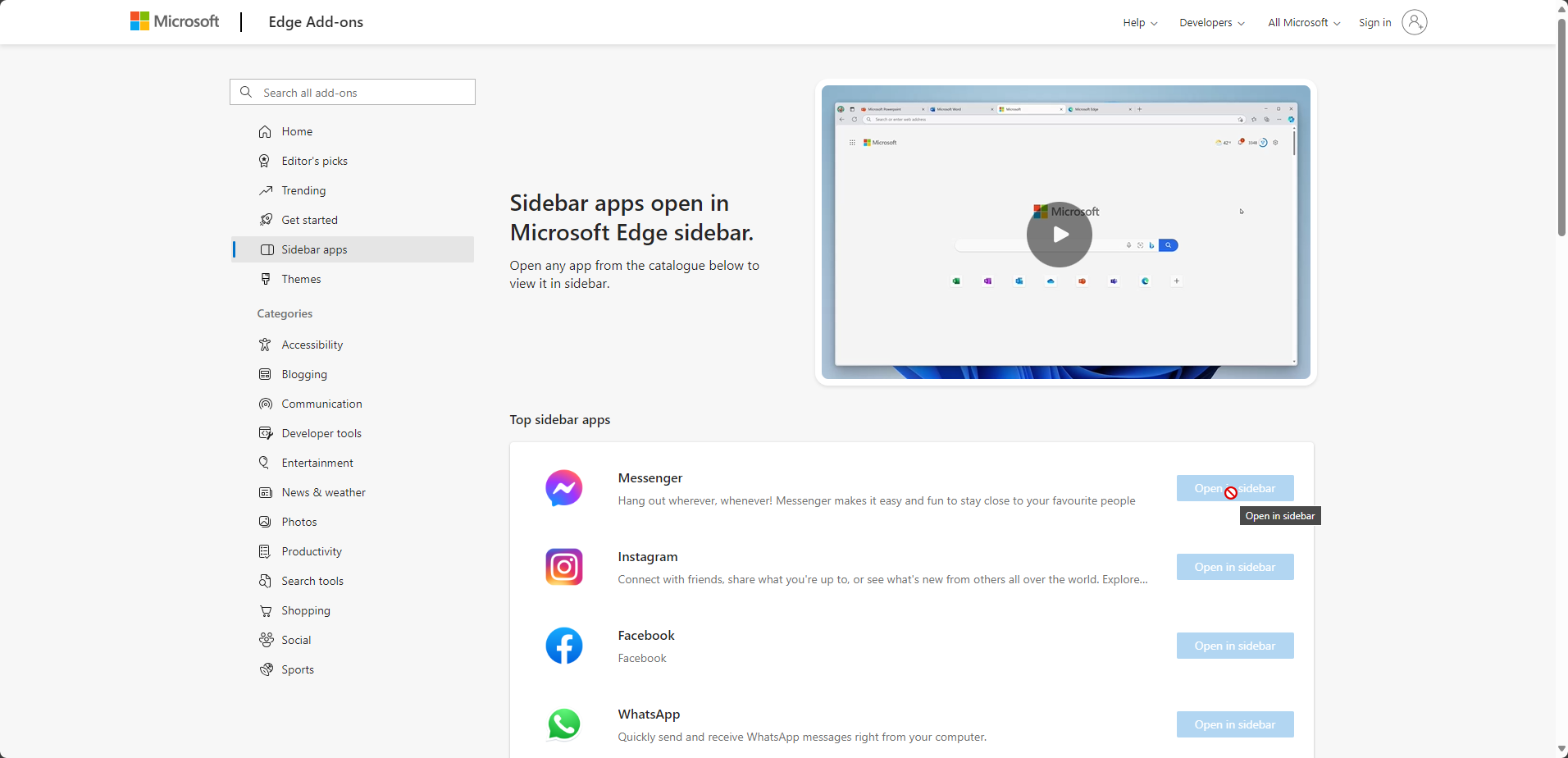
Task: Click the Sidebar apps panel icon
Action: [267, 249]
